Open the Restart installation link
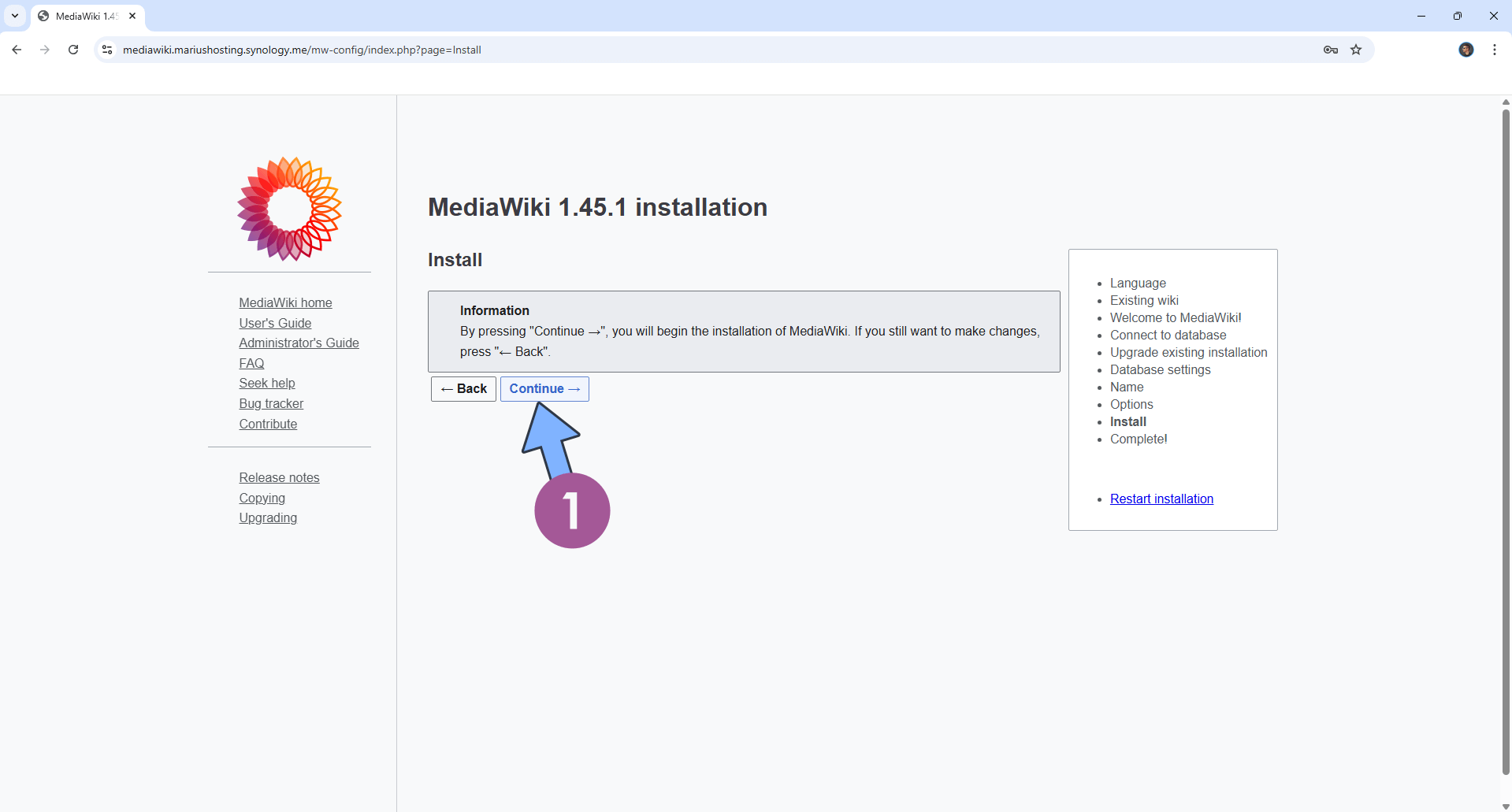Viewport: 1512px width, 812px height. tap(1161, 498)
